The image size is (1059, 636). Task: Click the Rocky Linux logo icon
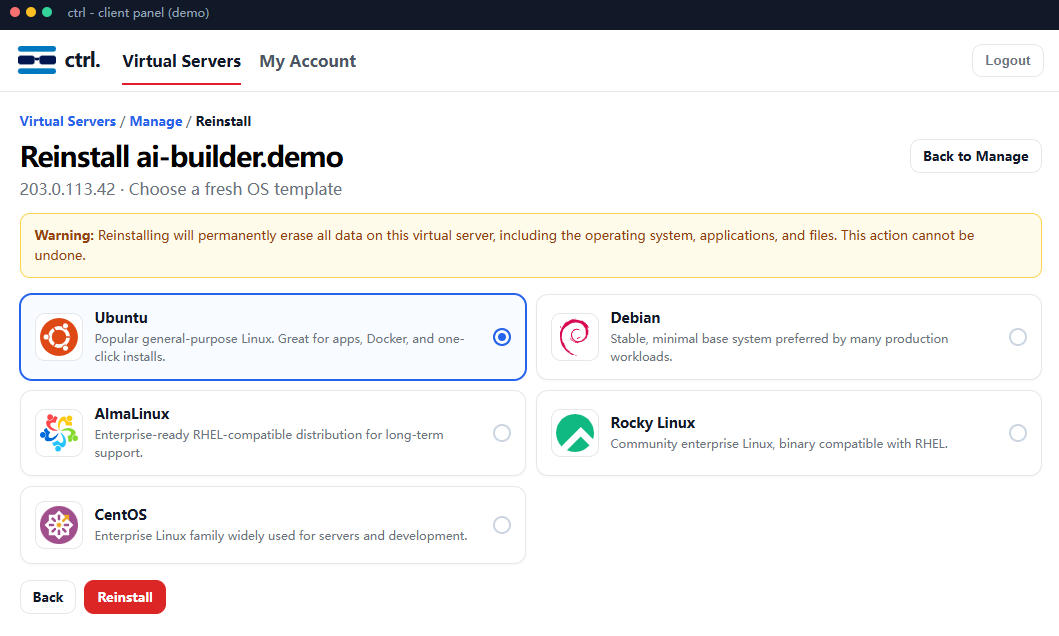point(575,433)
